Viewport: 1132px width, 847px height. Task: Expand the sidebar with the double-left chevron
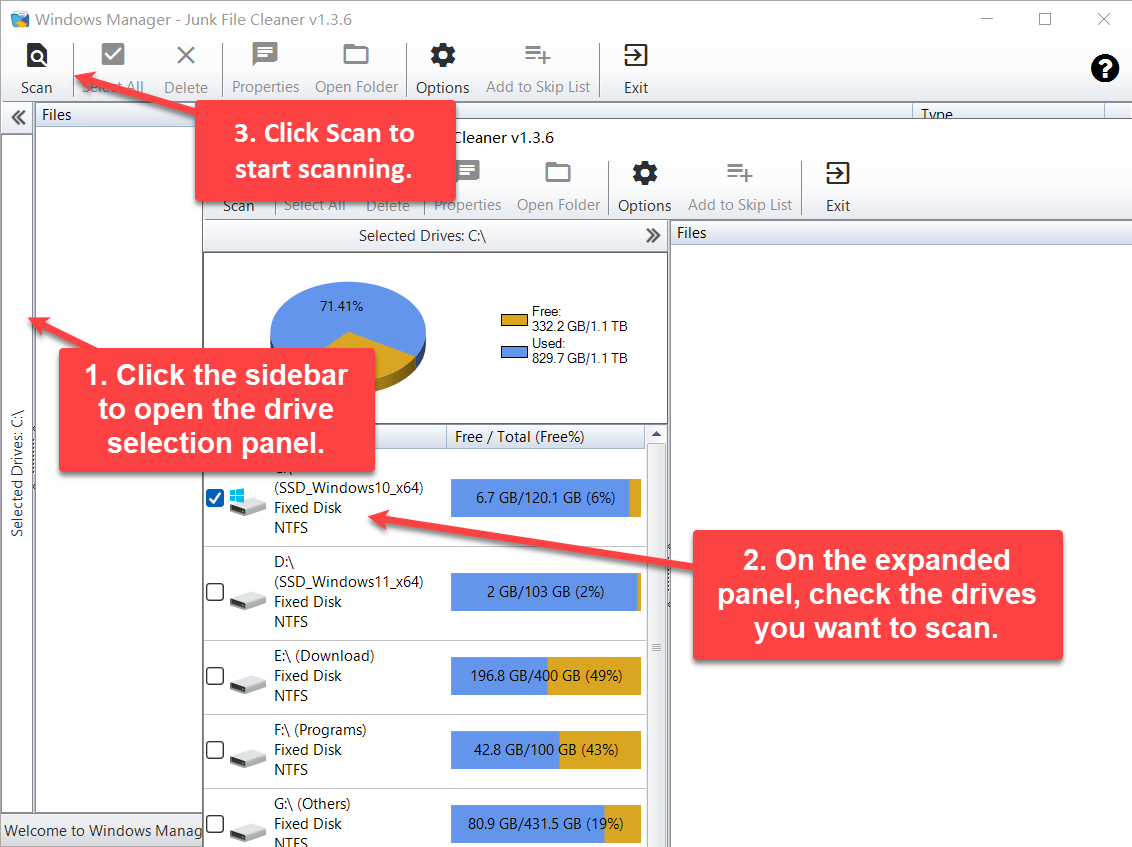tap(19, 117)
